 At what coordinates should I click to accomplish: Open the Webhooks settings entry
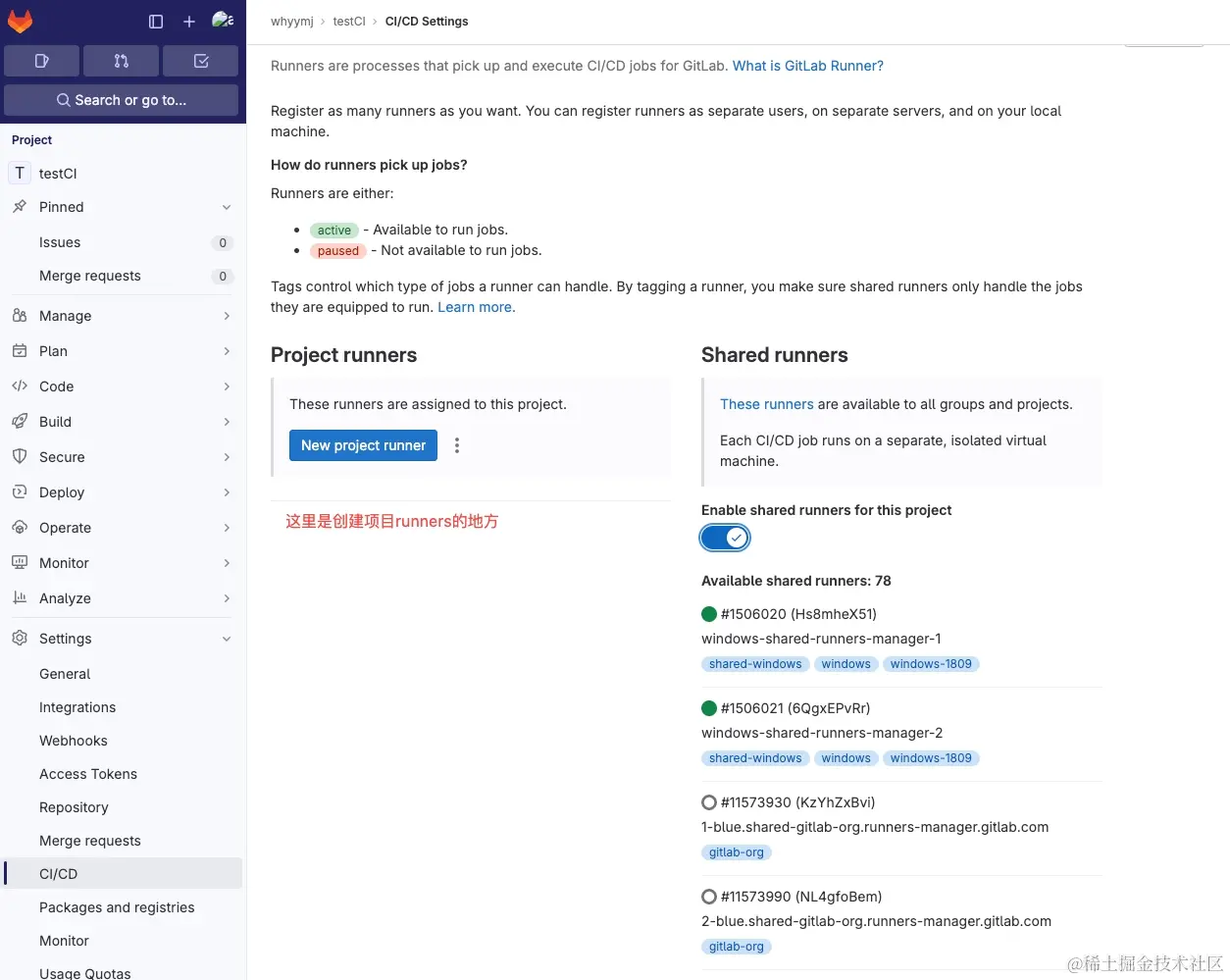tap(73, 741)
